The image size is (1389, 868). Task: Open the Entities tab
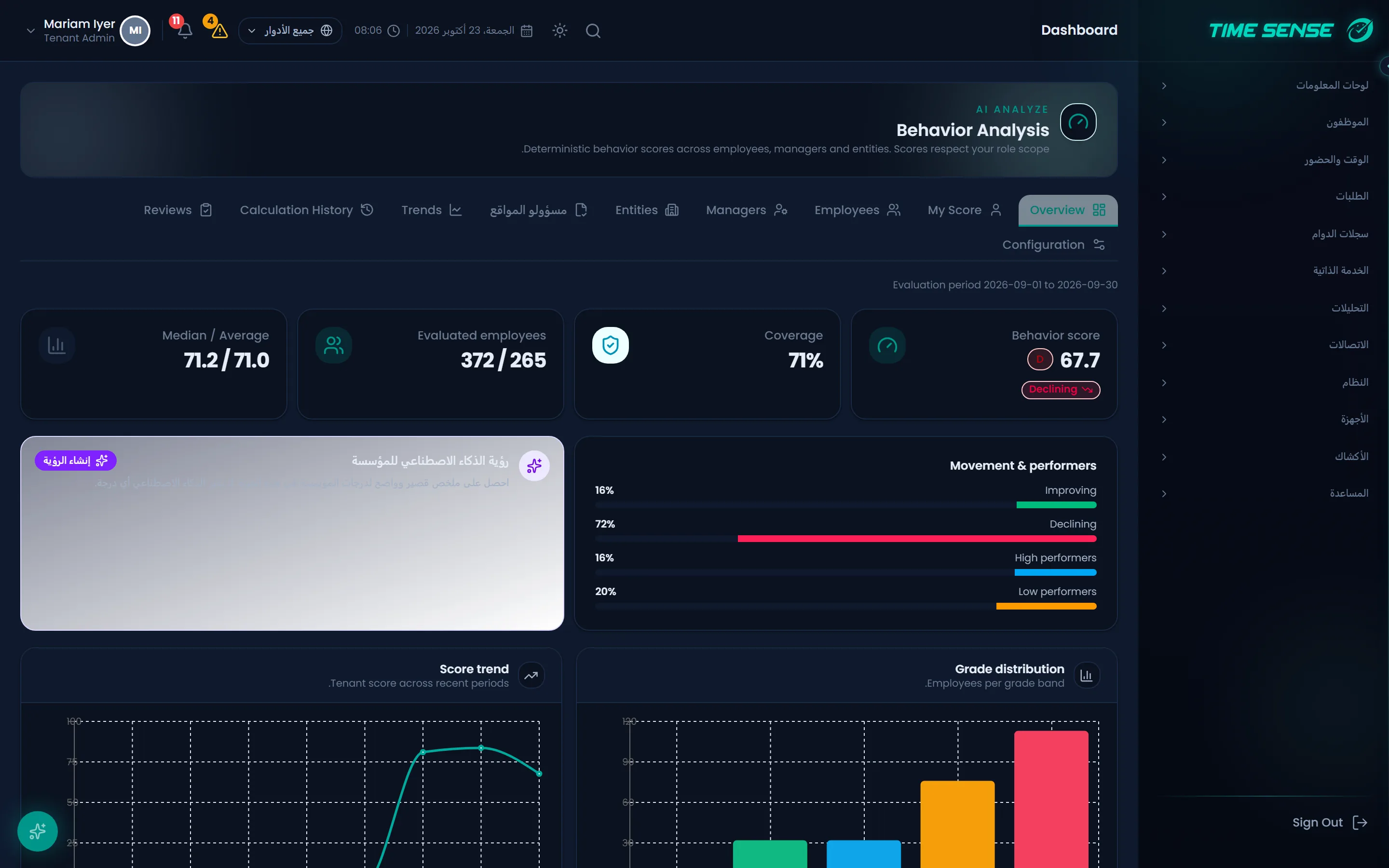(x=647, y=210)
